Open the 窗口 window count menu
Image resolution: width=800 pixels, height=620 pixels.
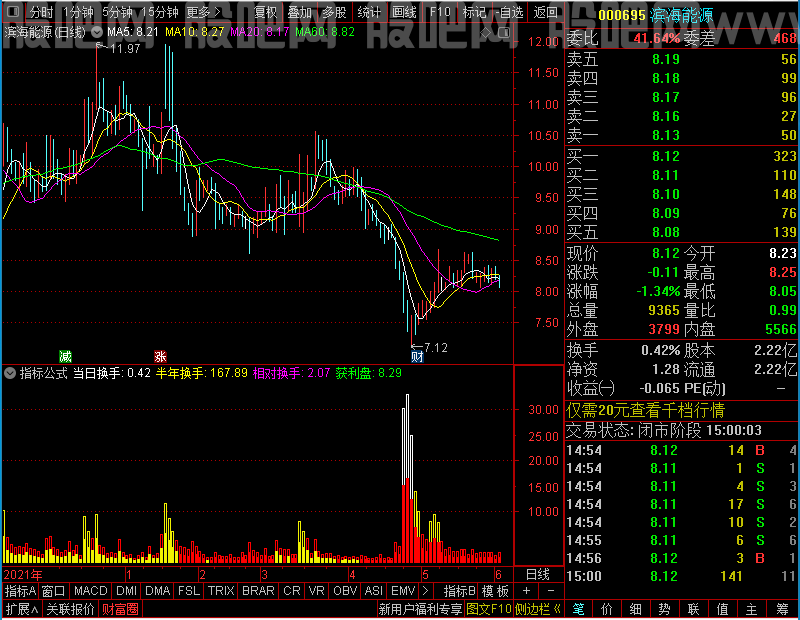(54, 591)
